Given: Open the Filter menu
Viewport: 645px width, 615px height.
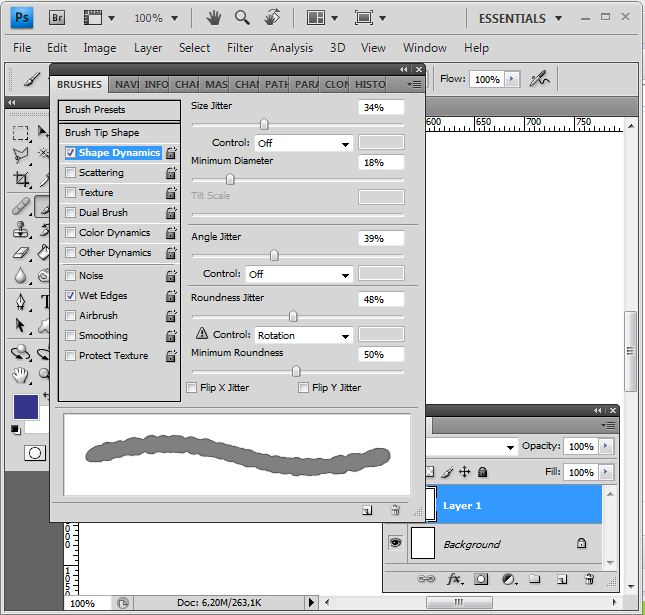Looking at the screenshot, I should (x=240, y=48).
